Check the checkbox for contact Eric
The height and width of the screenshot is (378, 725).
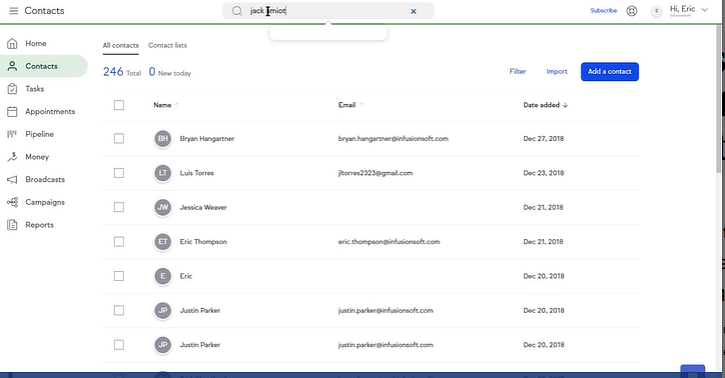tap(119, 276)
